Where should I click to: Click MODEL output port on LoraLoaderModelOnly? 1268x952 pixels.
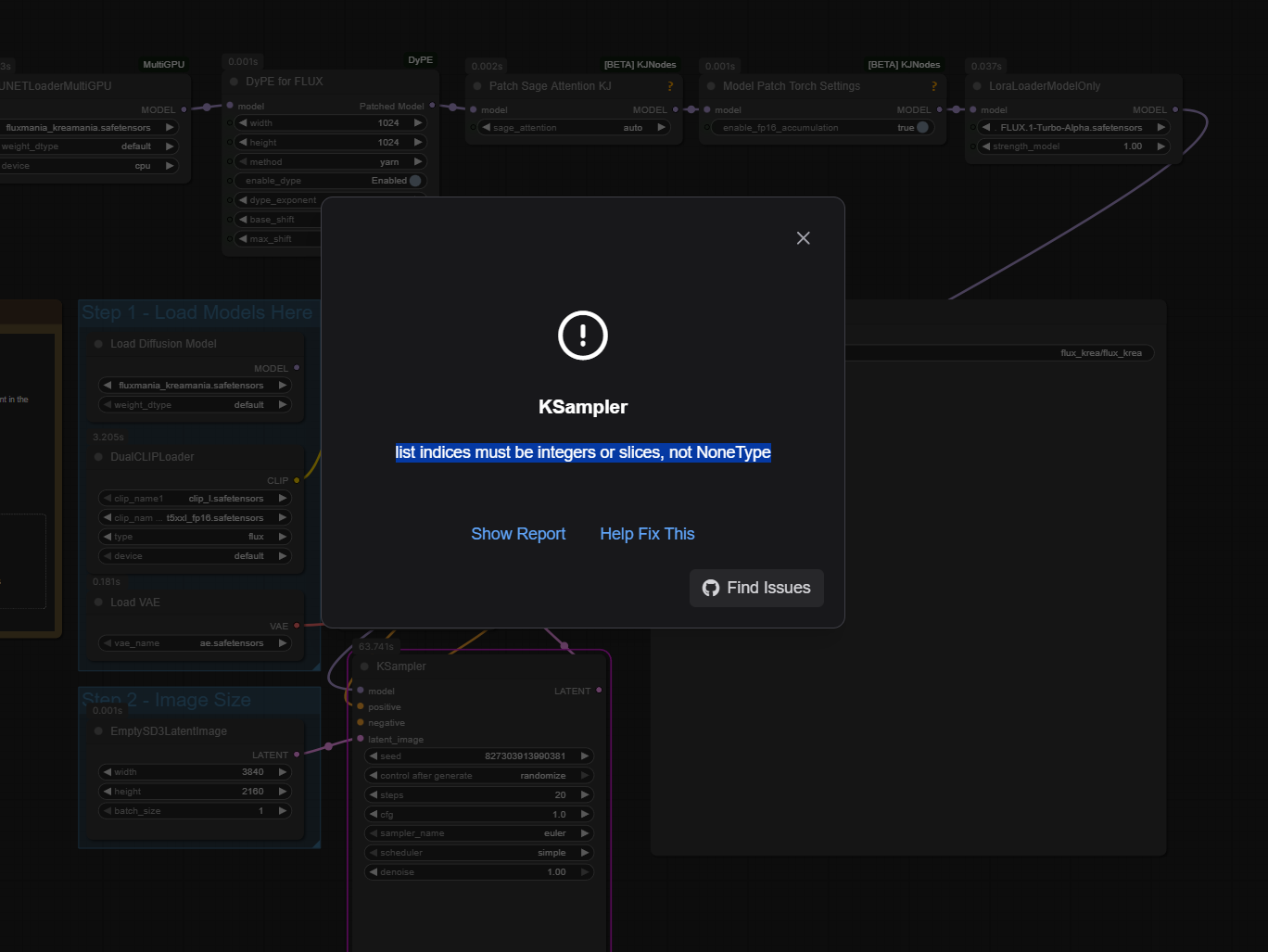click(1175, 109)
